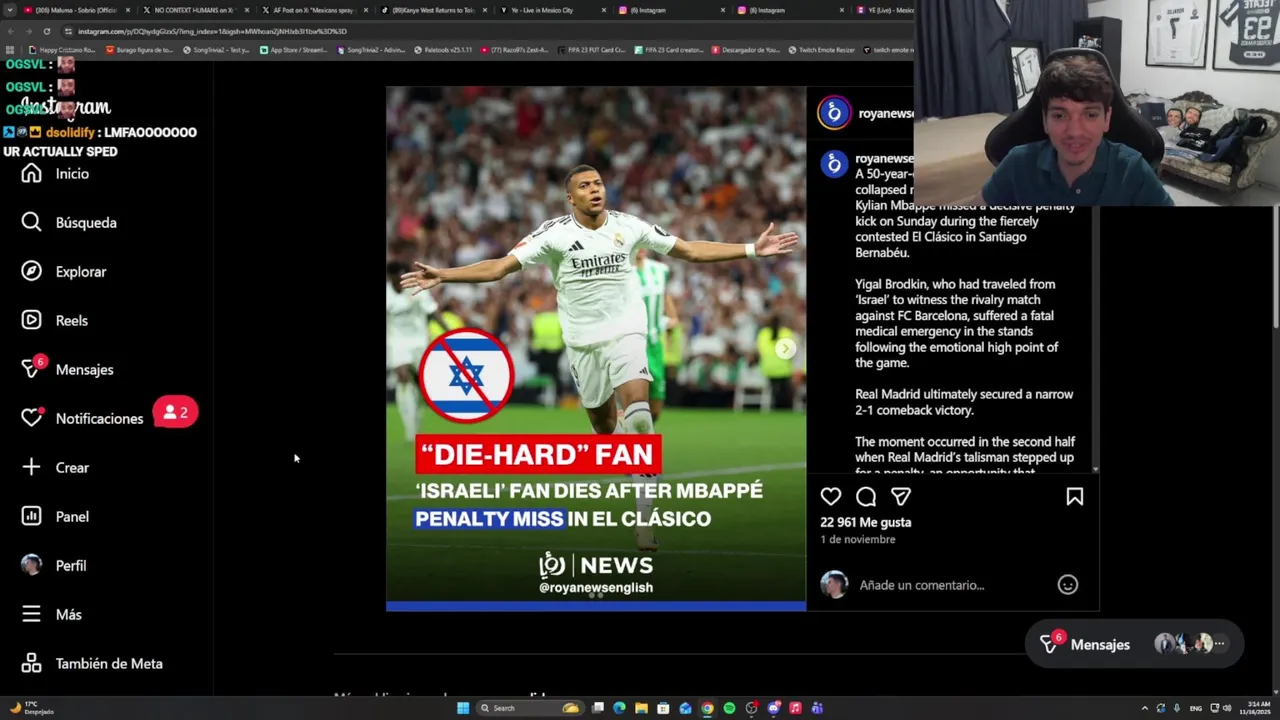Reload the page in browser toolbar
Image resolution: width=1280 pixels, height=720 pixels.
click(x=46, y=31)
